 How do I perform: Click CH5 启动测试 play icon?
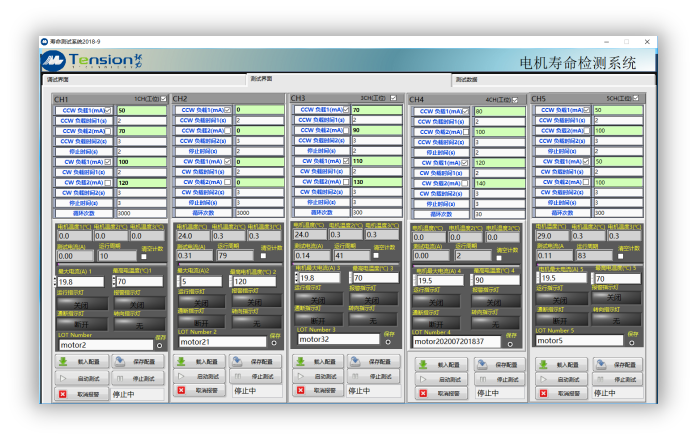(x=541, y=379)
